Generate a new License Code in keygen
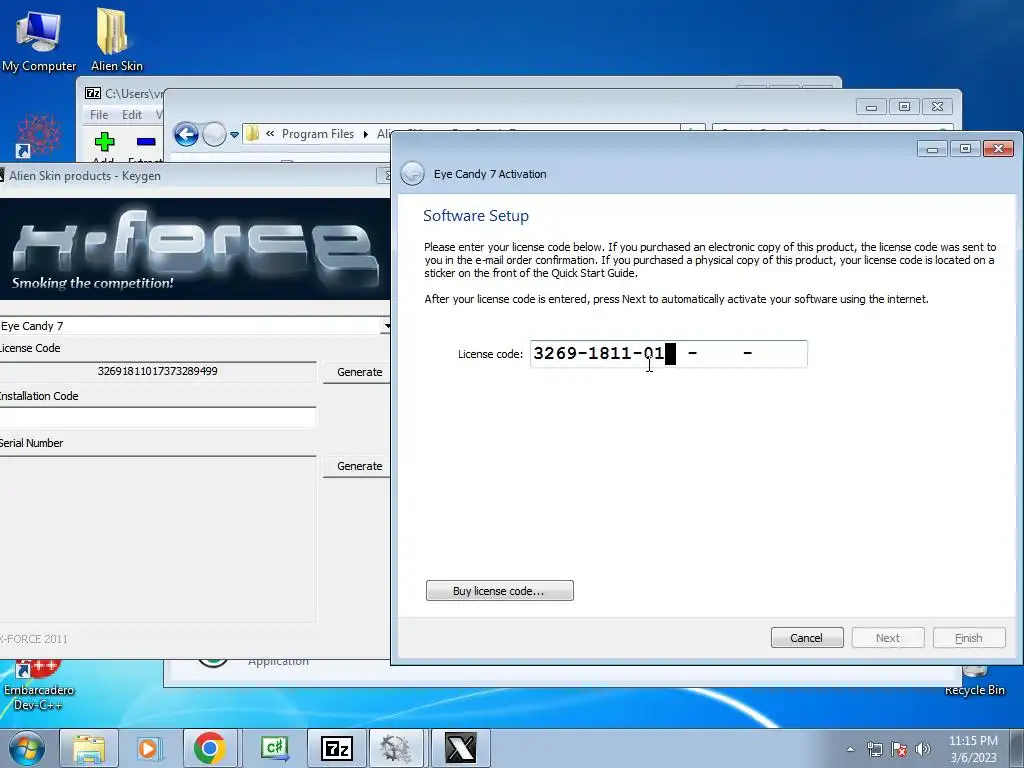Screen dimensions: 1024x768 click(x=358, y=372)
